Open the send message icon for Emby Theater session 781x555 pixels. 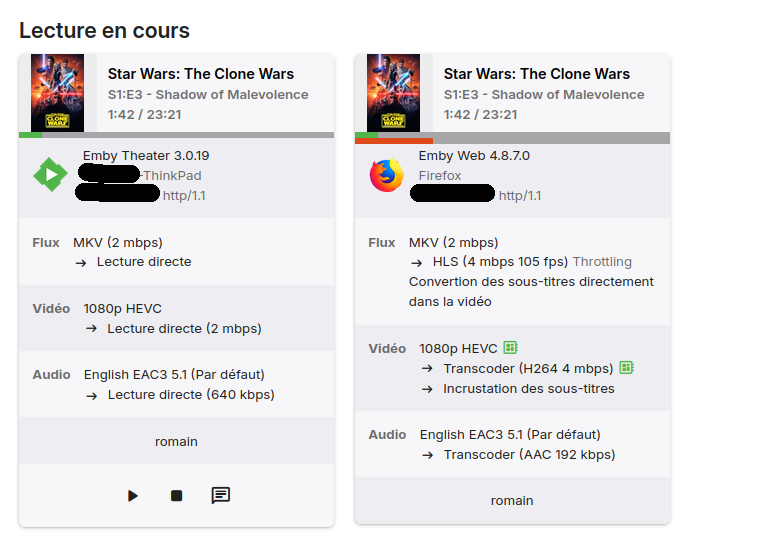point(221,495)
